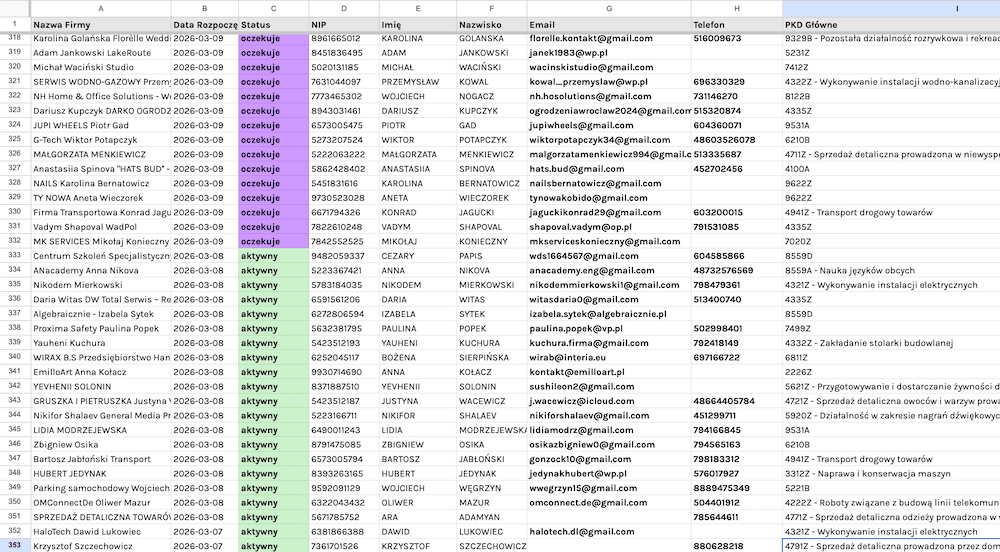The height and width of the screenshot is (552, 1000).
Task: Select the surname cell "SZCZECHOWICZ"
Action: (x=491, y=545)
